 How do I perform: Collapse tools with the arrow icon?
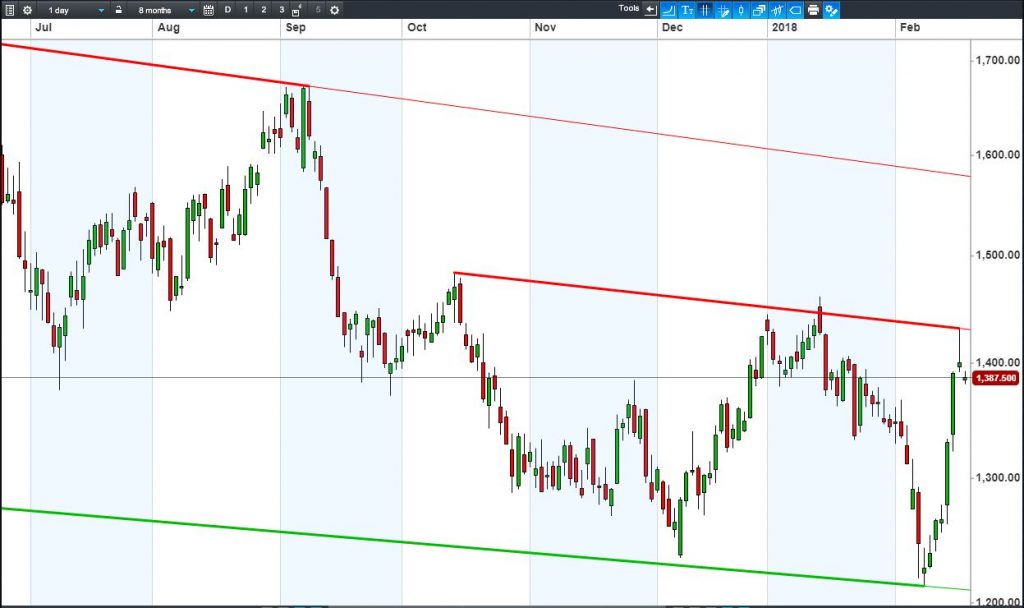coord(650,10)
